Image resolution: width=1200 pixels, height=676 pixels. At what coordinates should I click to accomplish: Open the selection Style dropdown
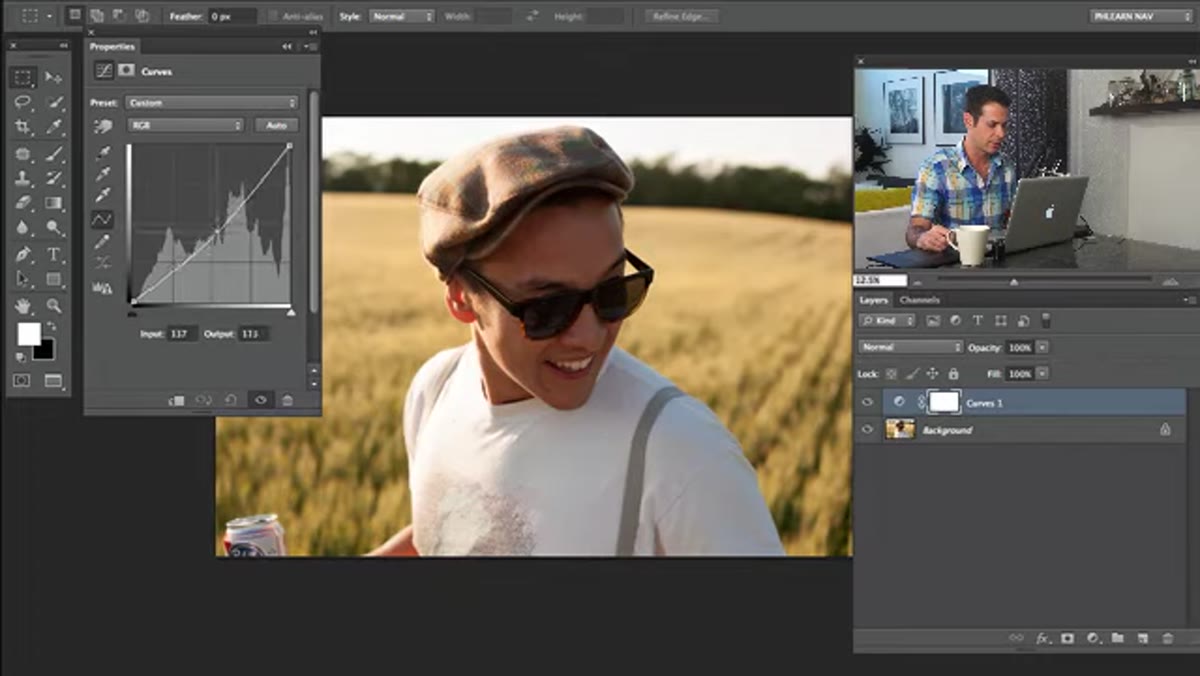pos(402,16)
